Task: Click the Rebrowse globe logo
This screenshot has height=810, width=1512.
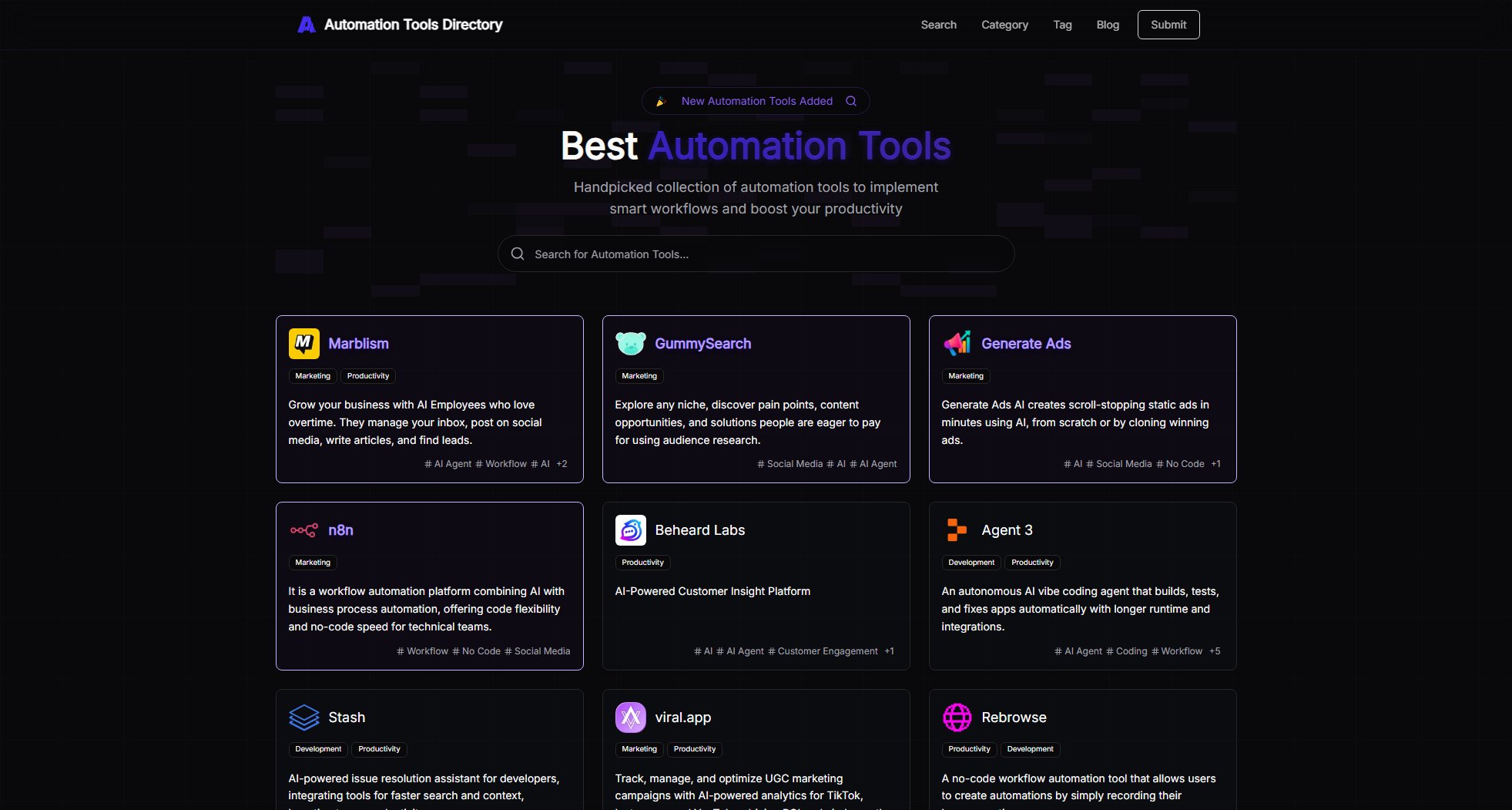Action: coord(957,718)
